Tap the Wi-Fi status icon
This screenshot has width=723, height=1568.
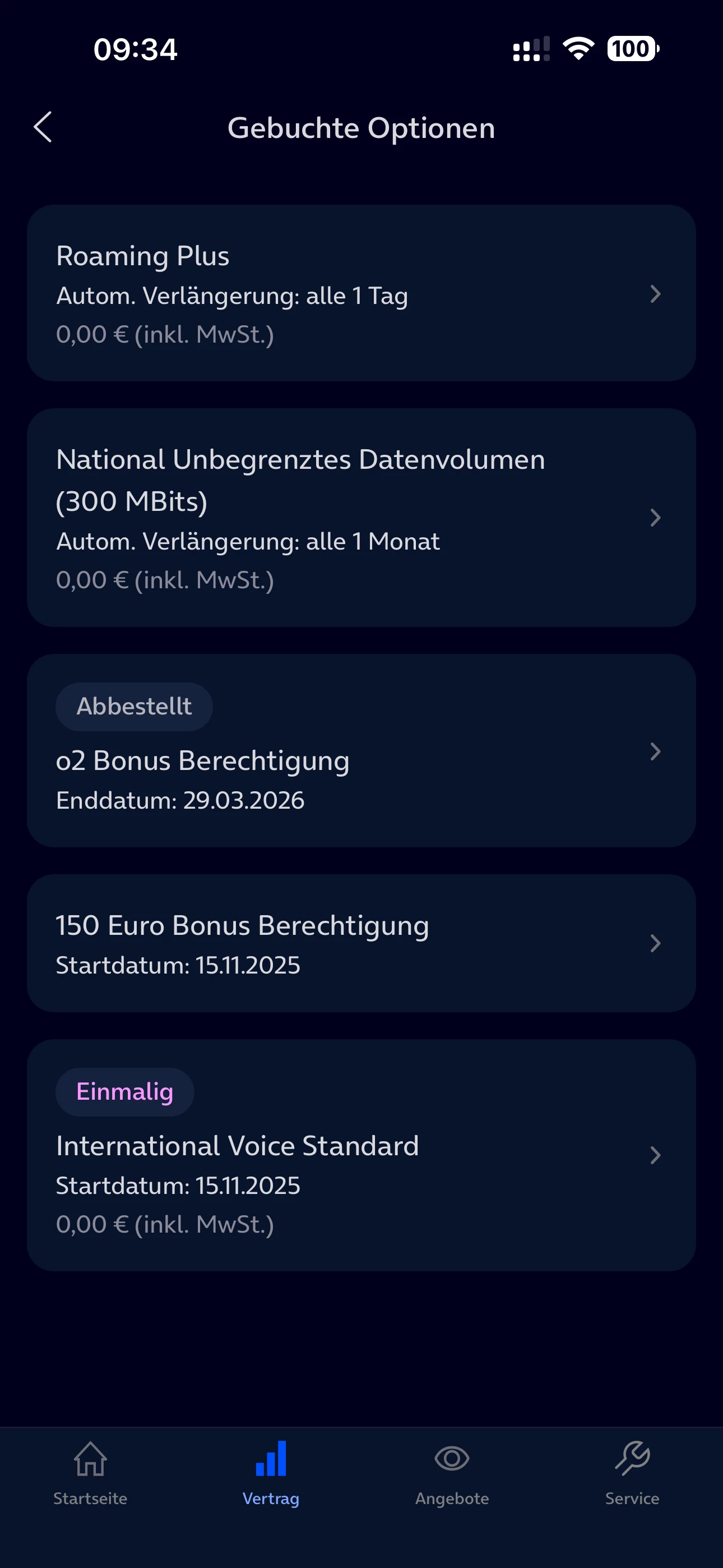[578, 49]
